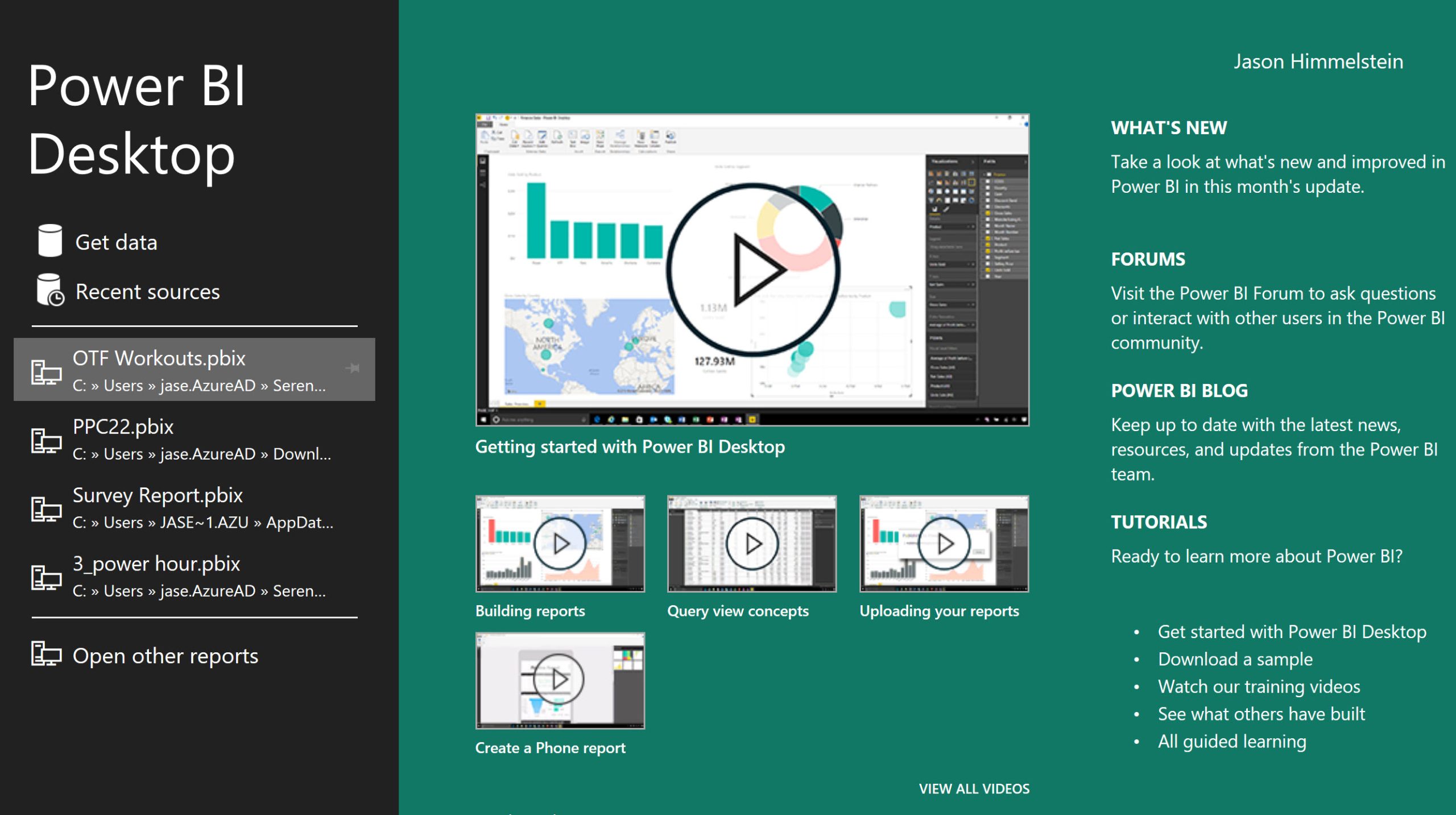Click the PPC22.pbix file icon
The width and height of the screenshot is (1456, 815).
tap(46, 441)
